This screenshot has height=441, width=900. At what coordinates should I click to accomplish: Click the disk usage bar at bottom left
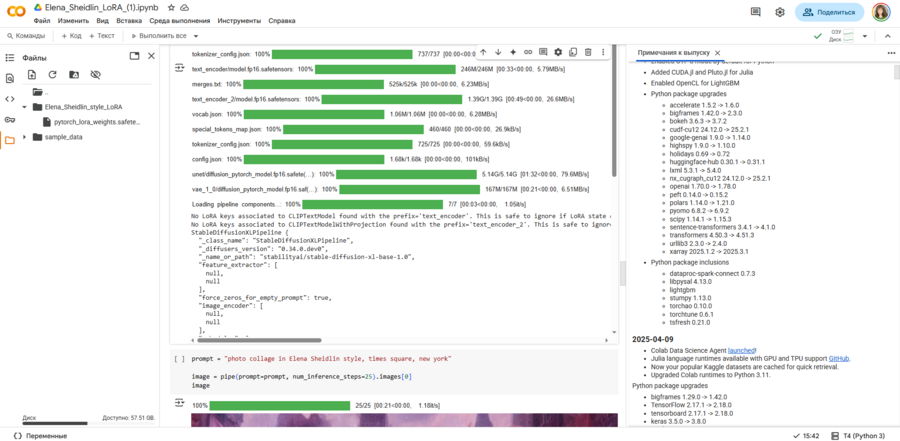click(55, 424)
